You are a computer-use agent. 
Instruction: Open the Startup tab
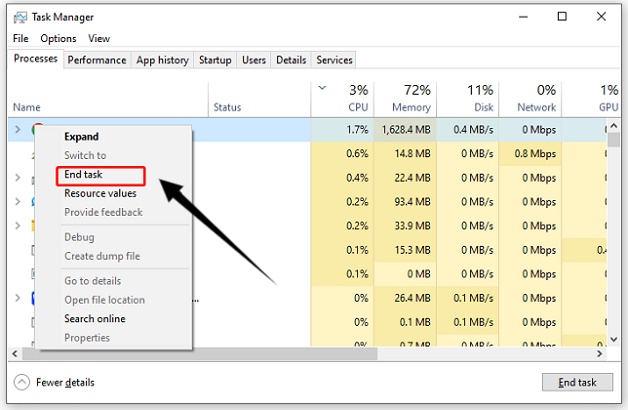tap(215, 60)
